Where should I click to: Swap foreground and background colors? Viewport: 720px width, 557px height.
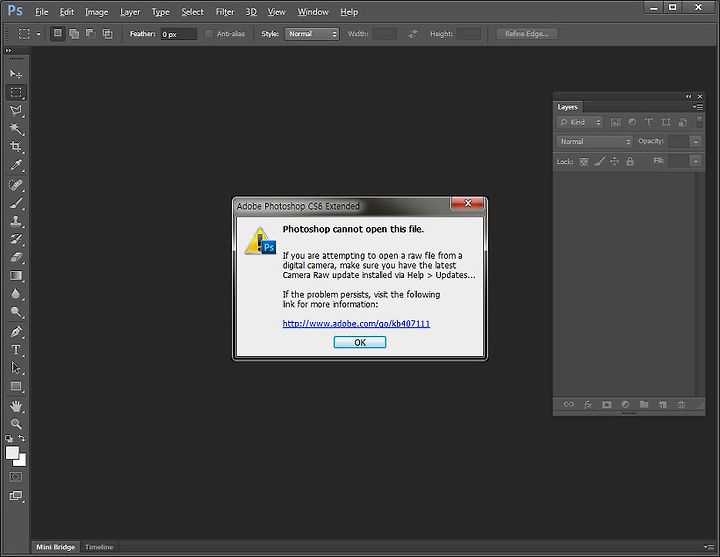(22, 438)
